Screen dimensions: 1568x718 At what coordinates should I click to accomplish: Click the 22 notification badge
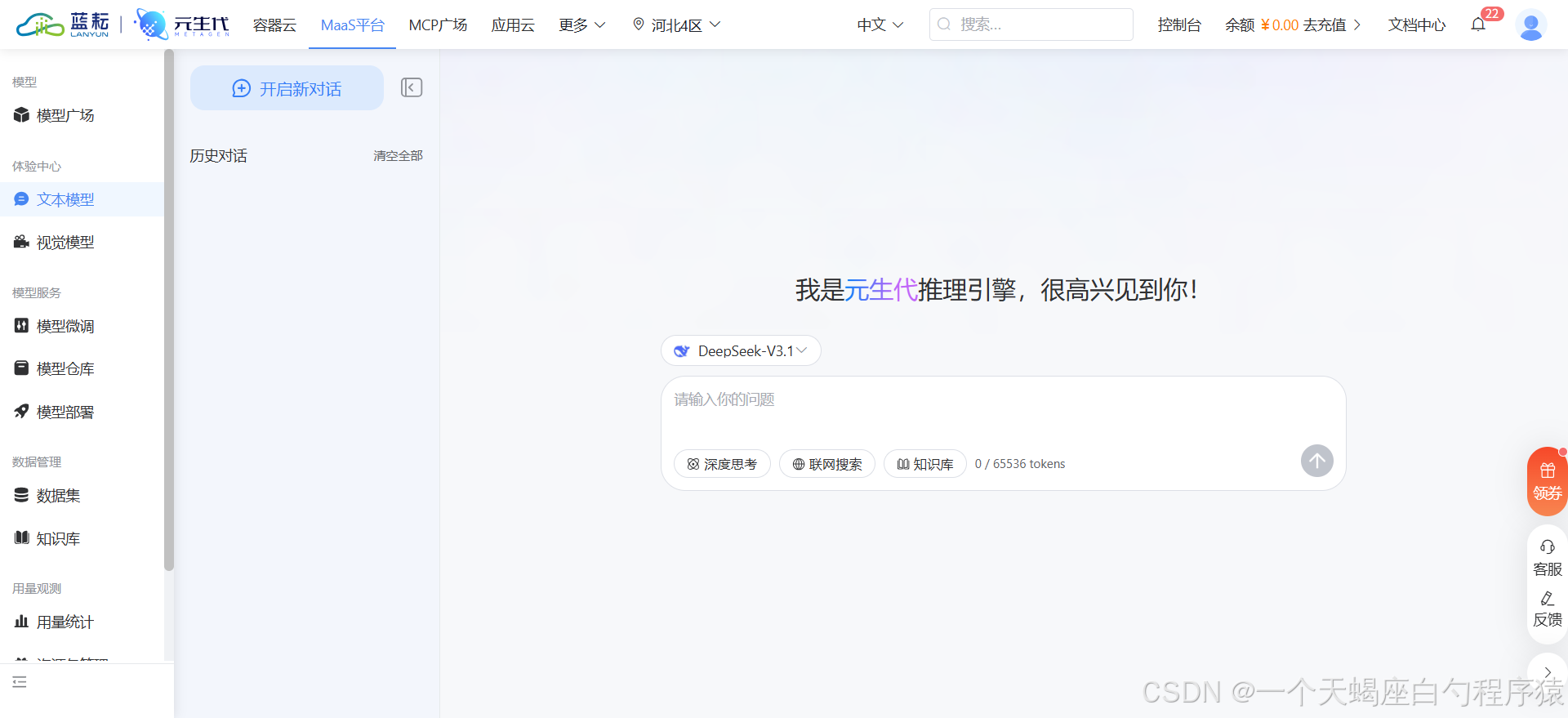point(1492,14)
